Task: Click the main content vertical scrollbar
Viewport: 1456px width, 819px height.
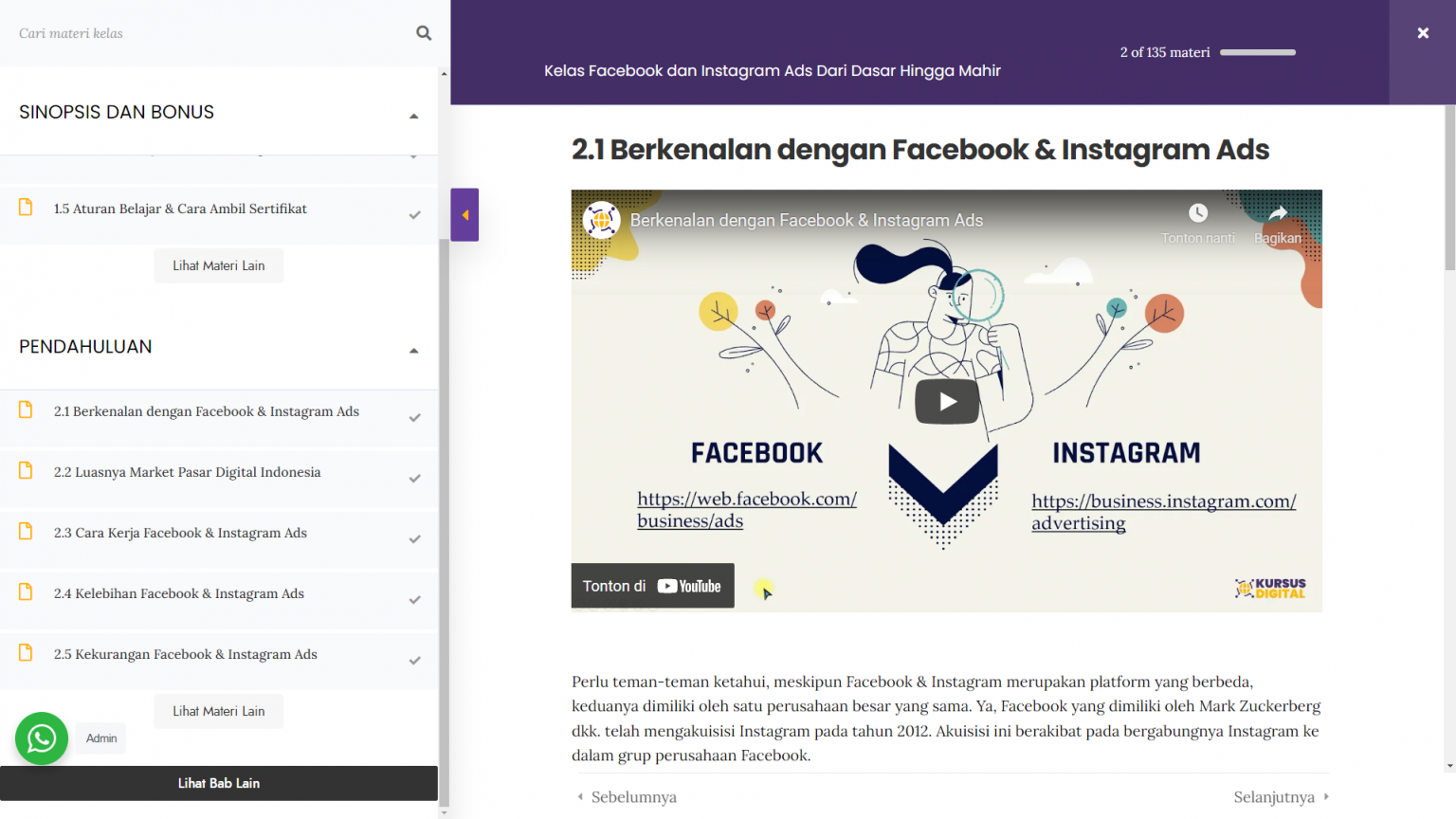Action: (1449, 190)
